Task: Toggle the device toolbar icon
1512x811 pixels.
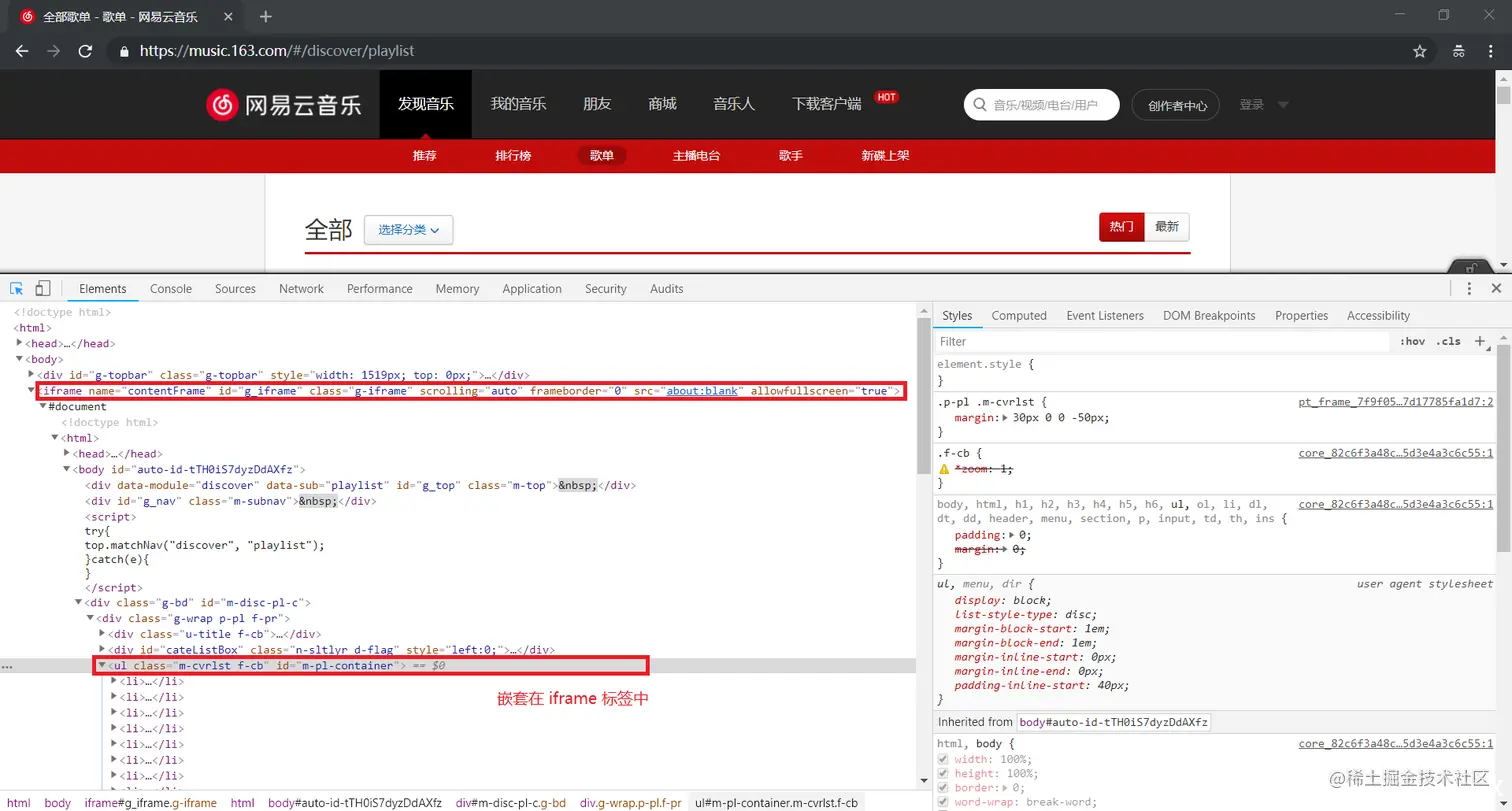Action: (43, 288)
